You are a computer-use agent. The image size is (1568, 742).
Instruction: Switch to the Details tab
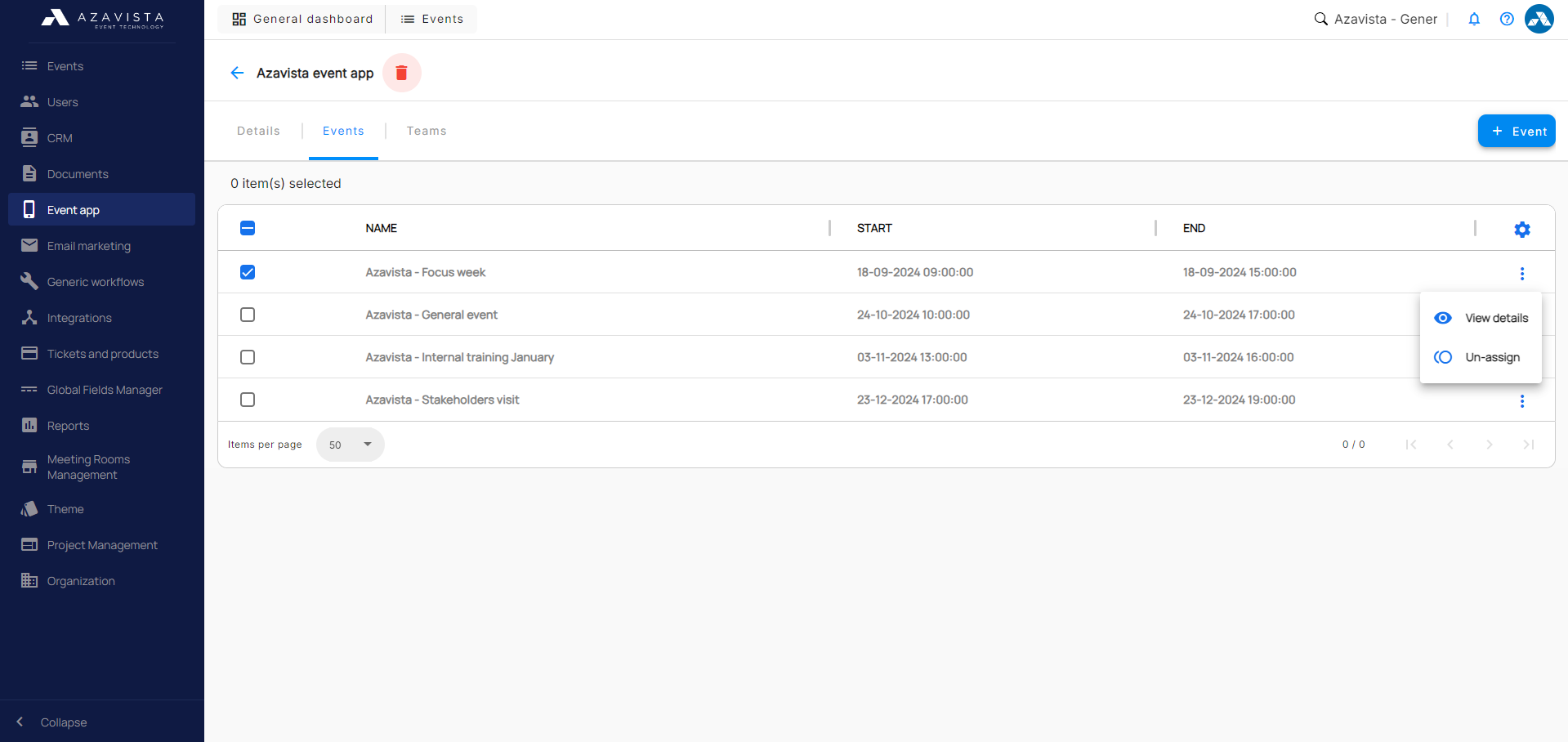(x=258, y=131)
